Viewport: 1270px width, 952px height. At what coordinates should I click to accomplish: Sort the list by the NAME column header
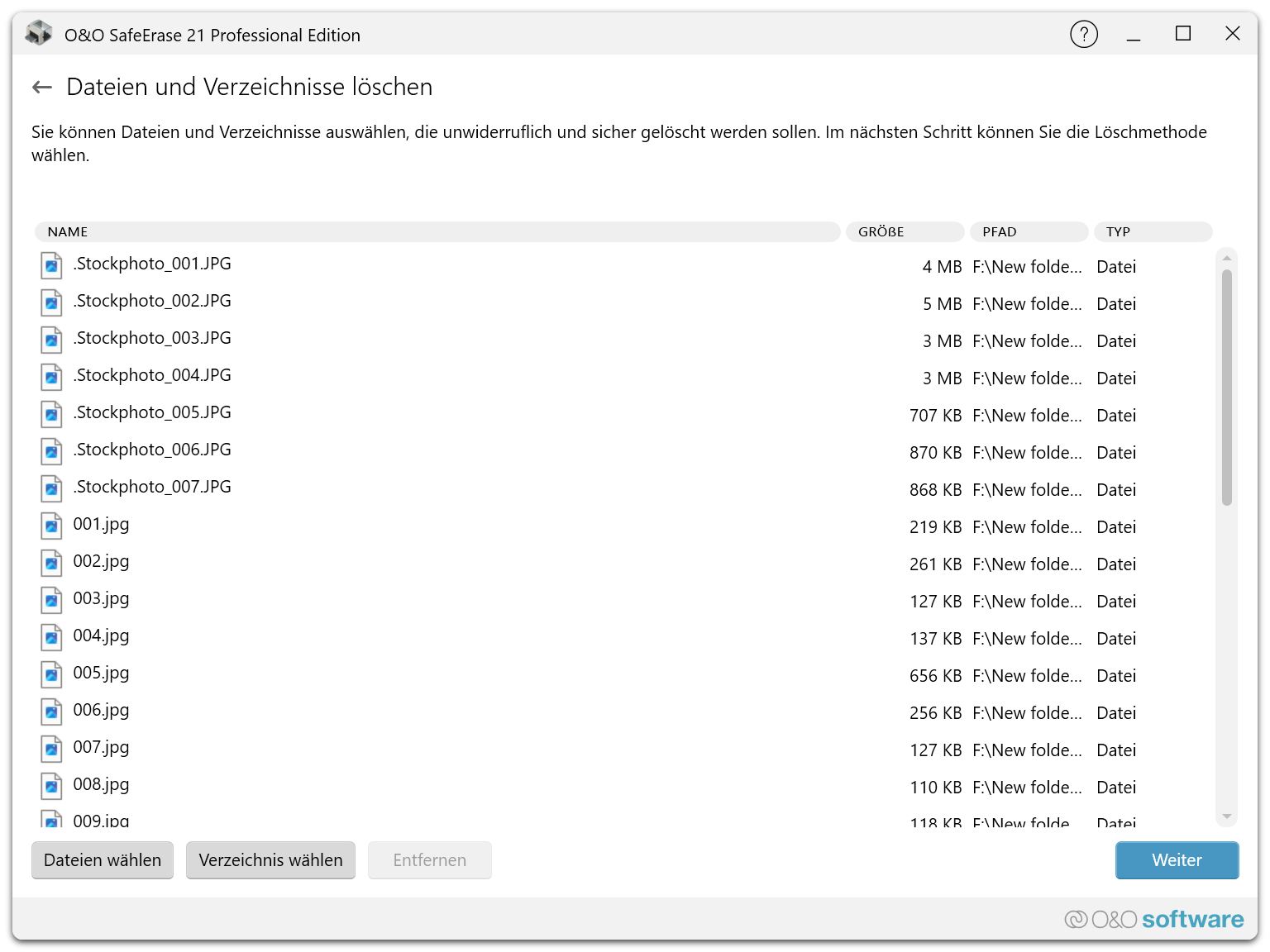437,231
